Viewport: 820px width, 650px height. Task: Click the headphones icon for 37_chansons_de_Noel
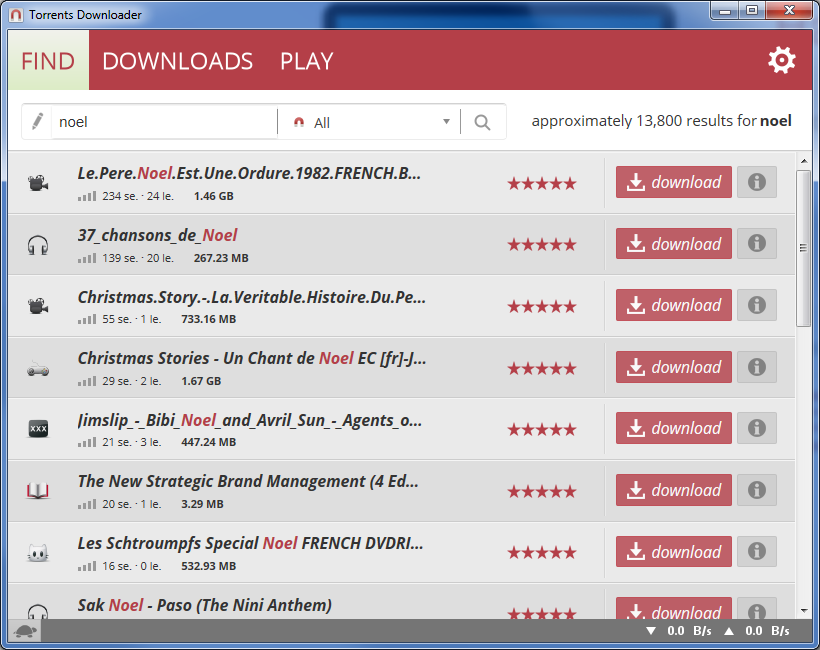pyautogui.click(x=38, y=244)
